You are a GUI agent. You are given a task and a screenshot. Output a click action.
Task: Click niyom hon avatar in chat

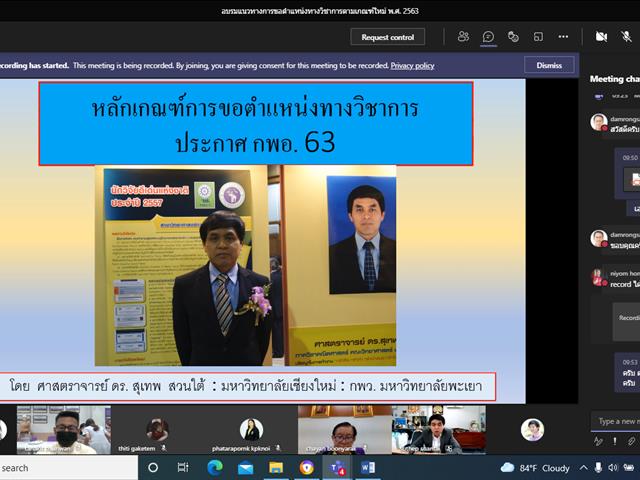[x=598, y=277]
